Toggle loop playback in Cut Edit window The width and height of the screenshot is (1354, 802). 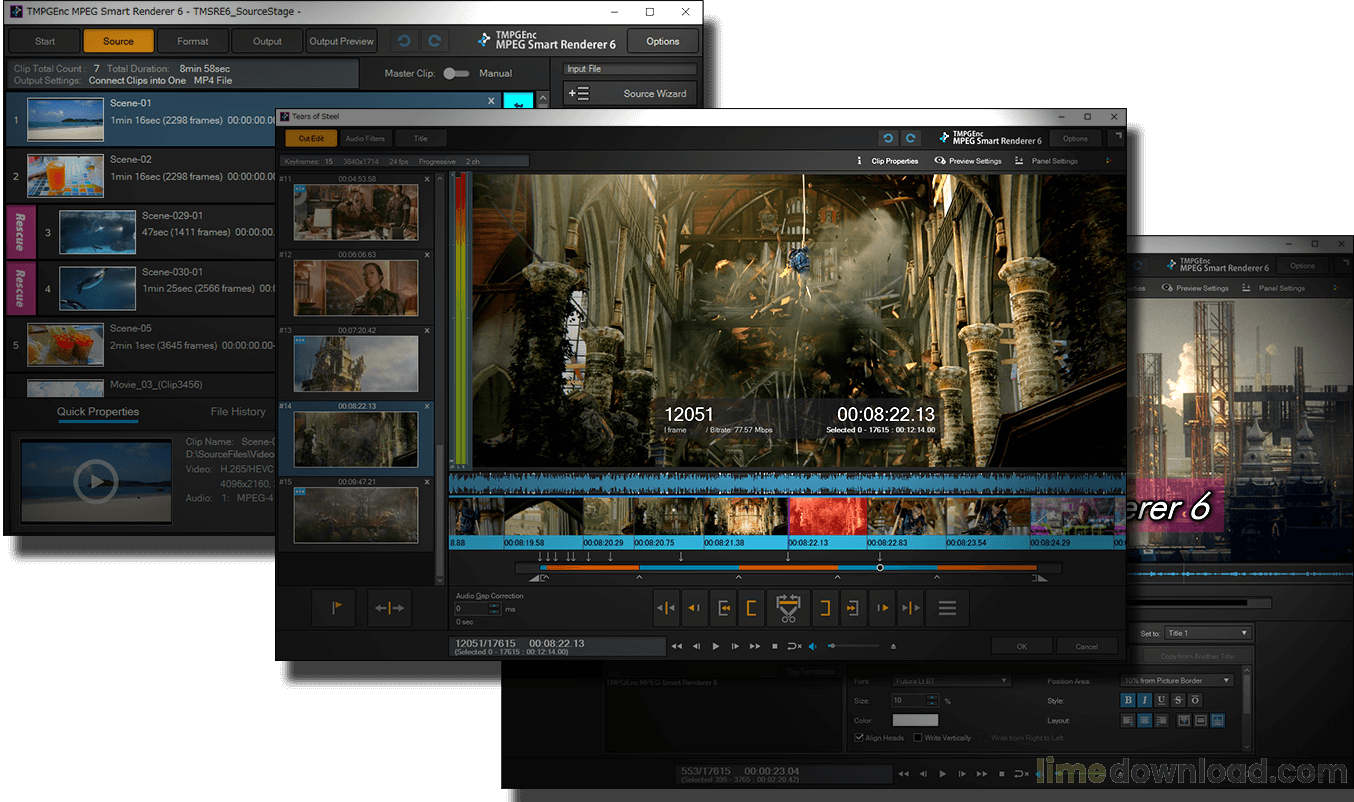[795, 646]
